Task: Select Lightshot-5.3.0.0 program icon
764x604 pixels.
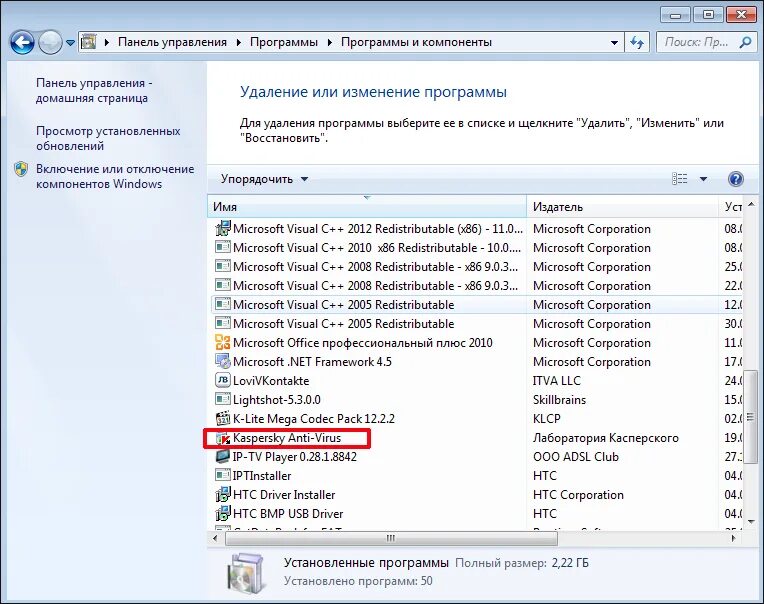Action: [x=223, y=399]
